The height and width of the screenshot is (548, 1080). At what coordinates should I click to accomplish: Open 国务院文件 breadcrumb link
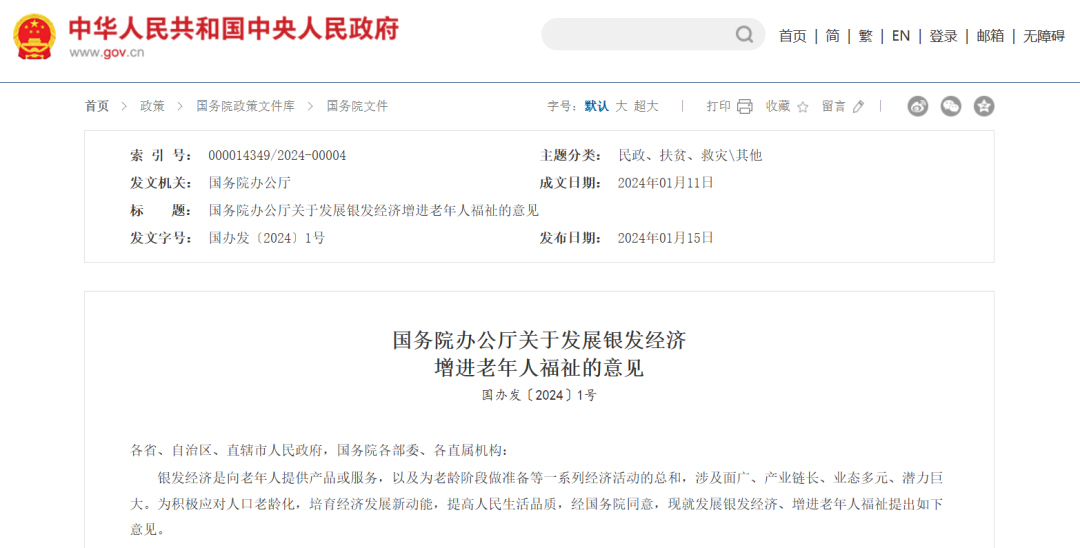[x=357, y=106]
